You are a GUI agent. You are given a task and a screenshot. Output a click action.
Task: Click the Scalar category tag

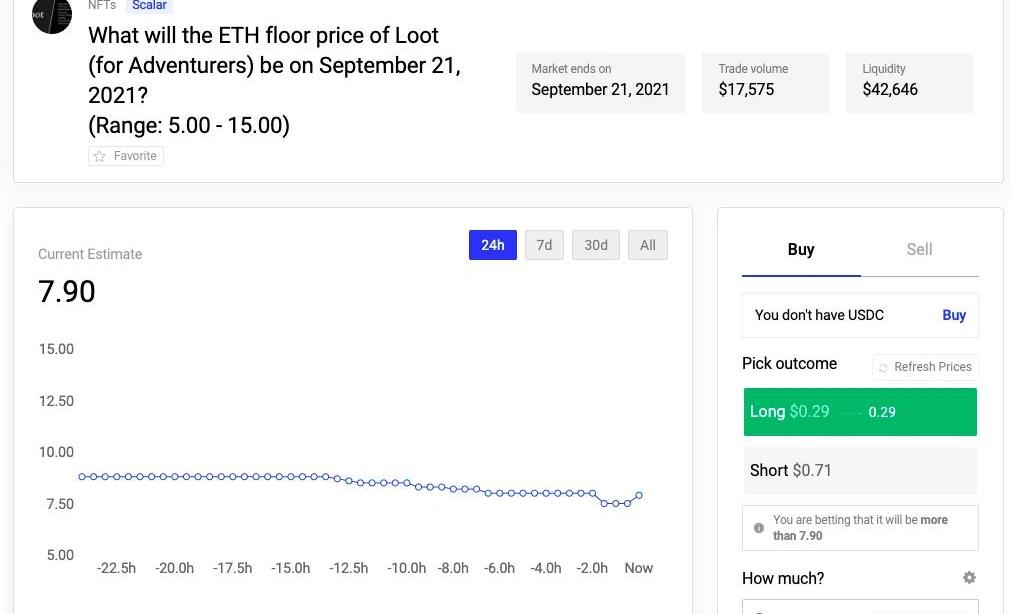[149, 6]
